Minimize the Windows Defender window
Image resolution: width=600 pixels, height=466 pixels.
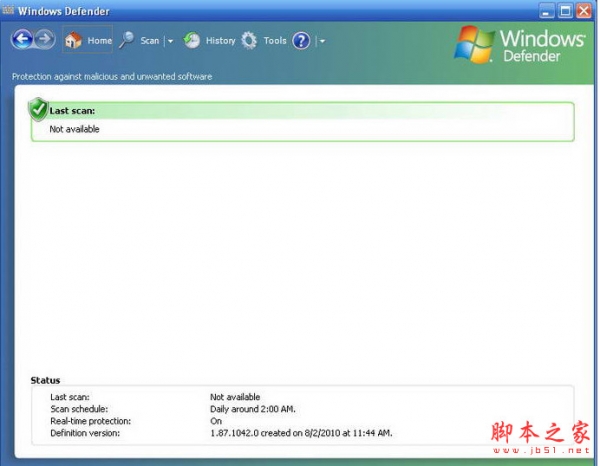[546, 11]
